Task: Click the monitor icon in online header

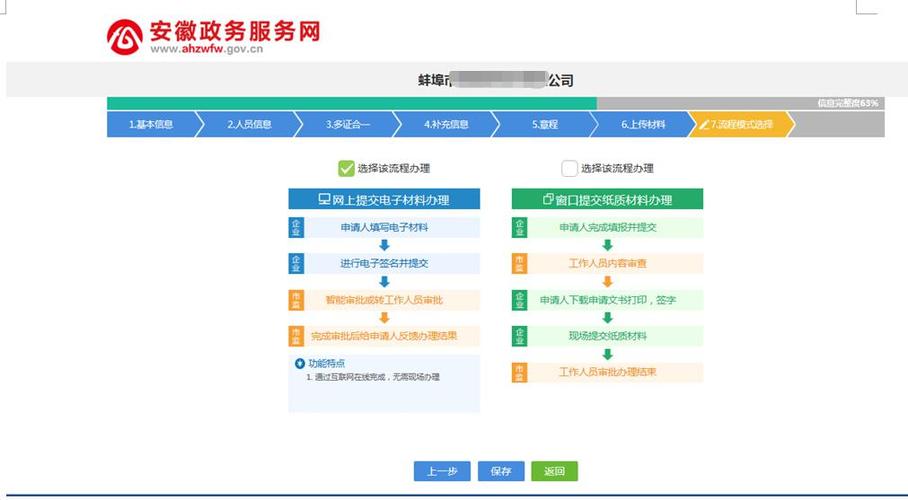Action: pos(324,199)
